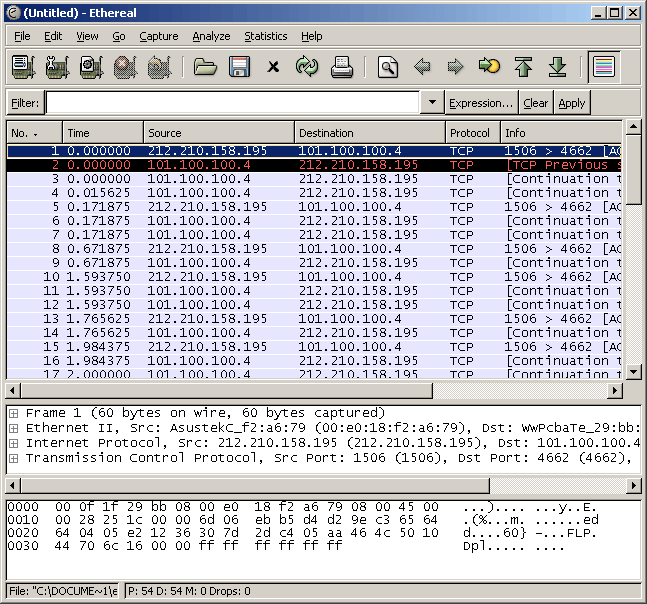647x604 pixels.
Task: Sort by the Protocol column header
Action: coord(473,133)
